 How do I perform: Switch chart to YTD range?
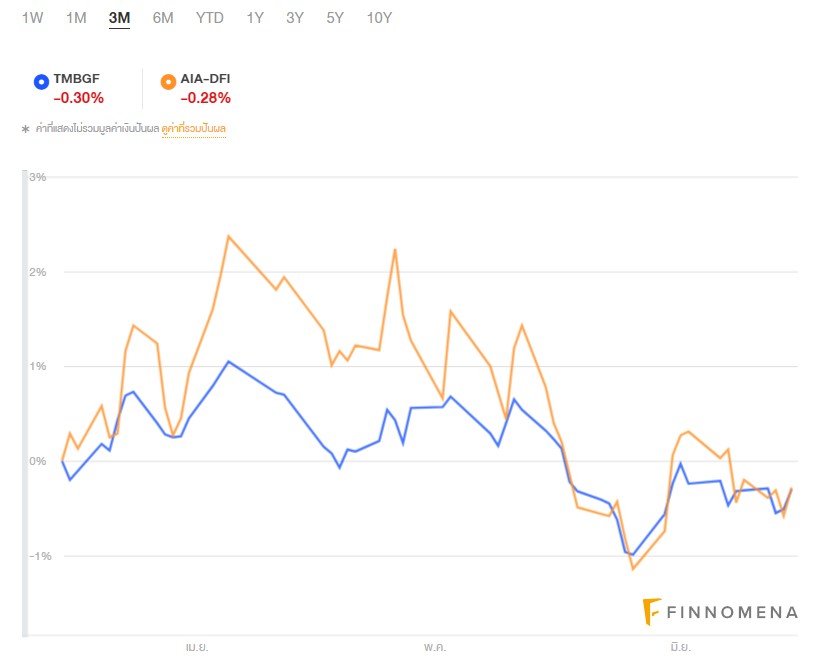pos(210,18)
